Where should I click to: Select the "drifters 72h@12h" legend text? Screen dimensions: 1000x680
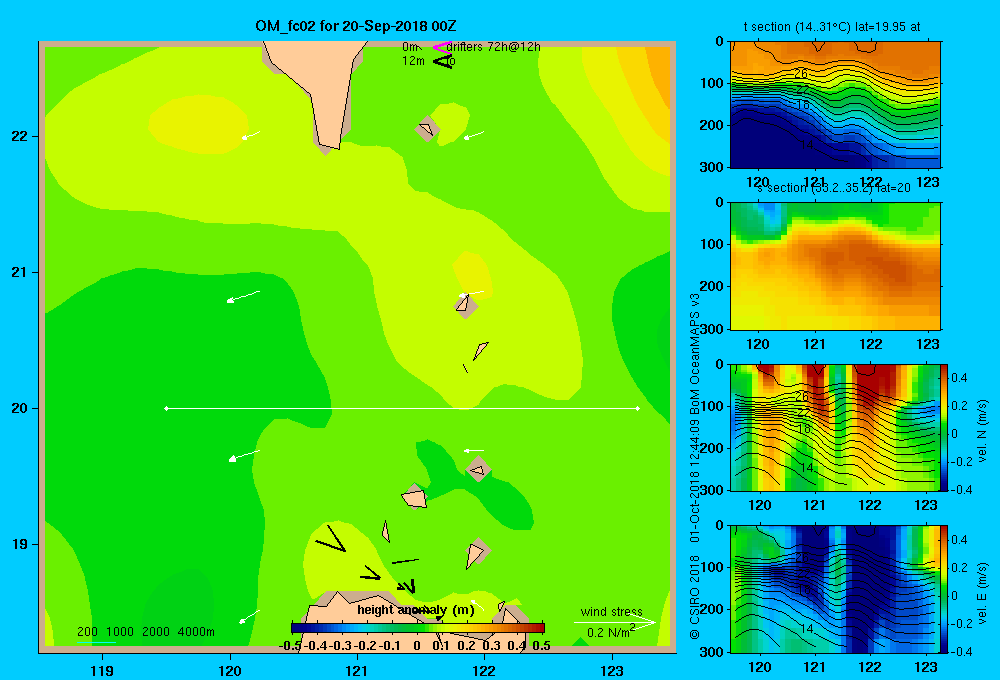coord(493,47)
